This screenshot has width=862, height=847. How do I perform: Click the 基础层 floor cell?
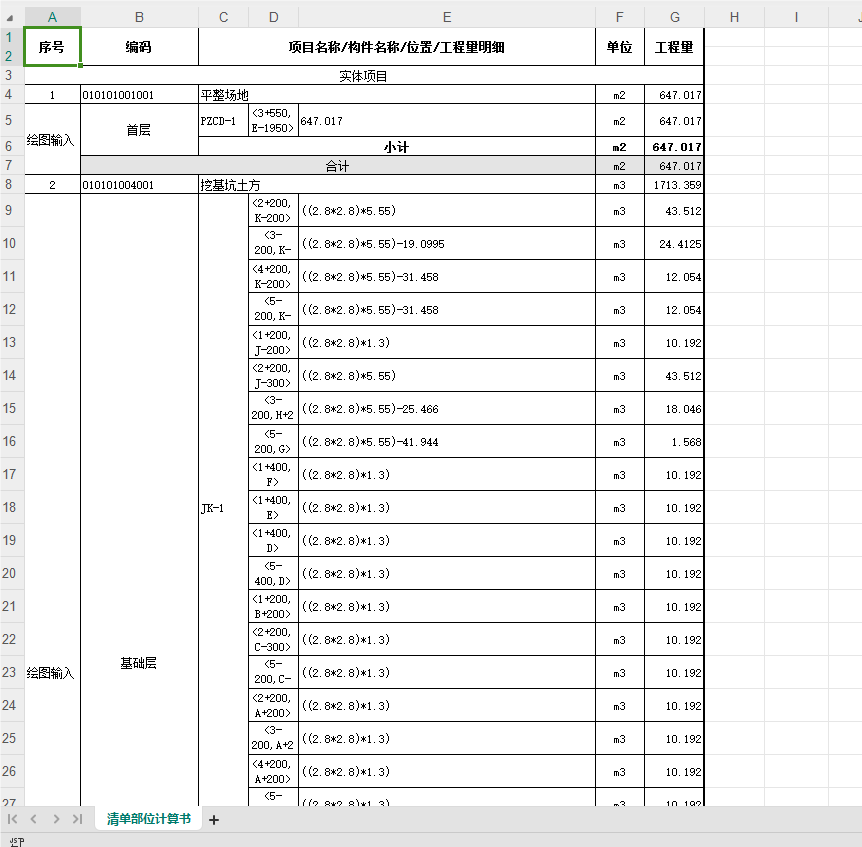(139, 663)
